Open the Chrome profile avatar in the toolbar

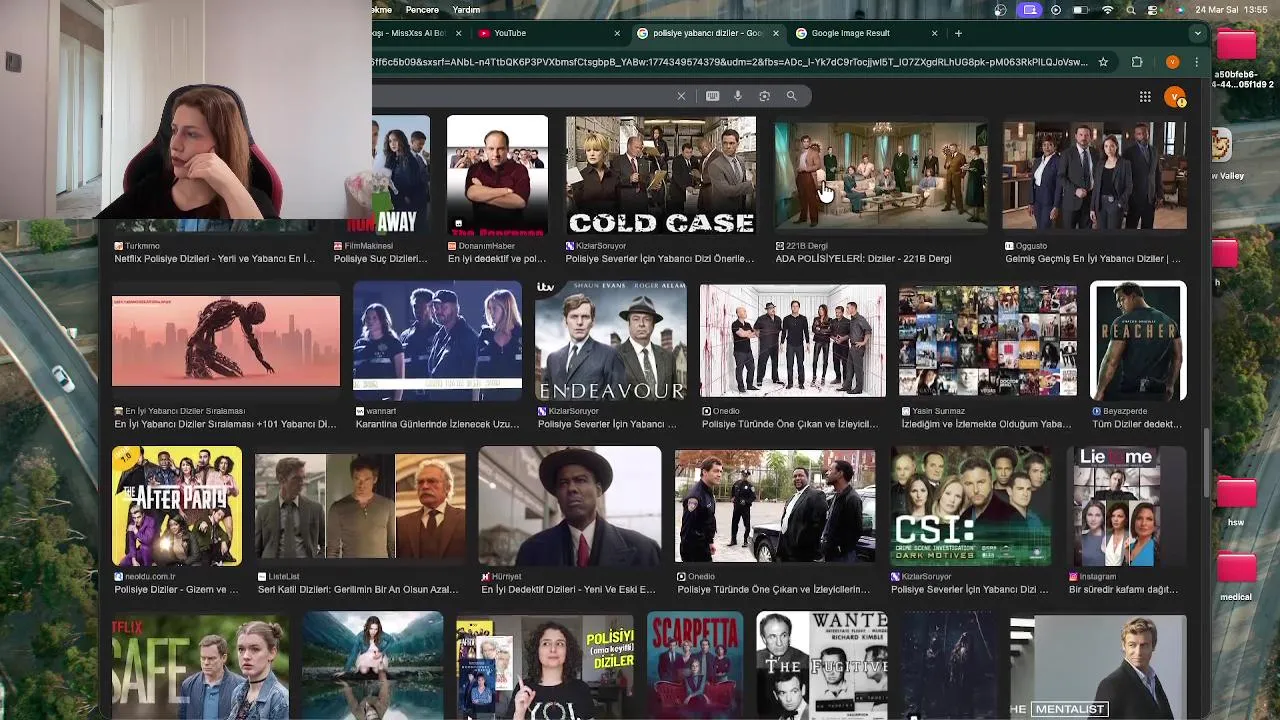[x=1172, y=62]
